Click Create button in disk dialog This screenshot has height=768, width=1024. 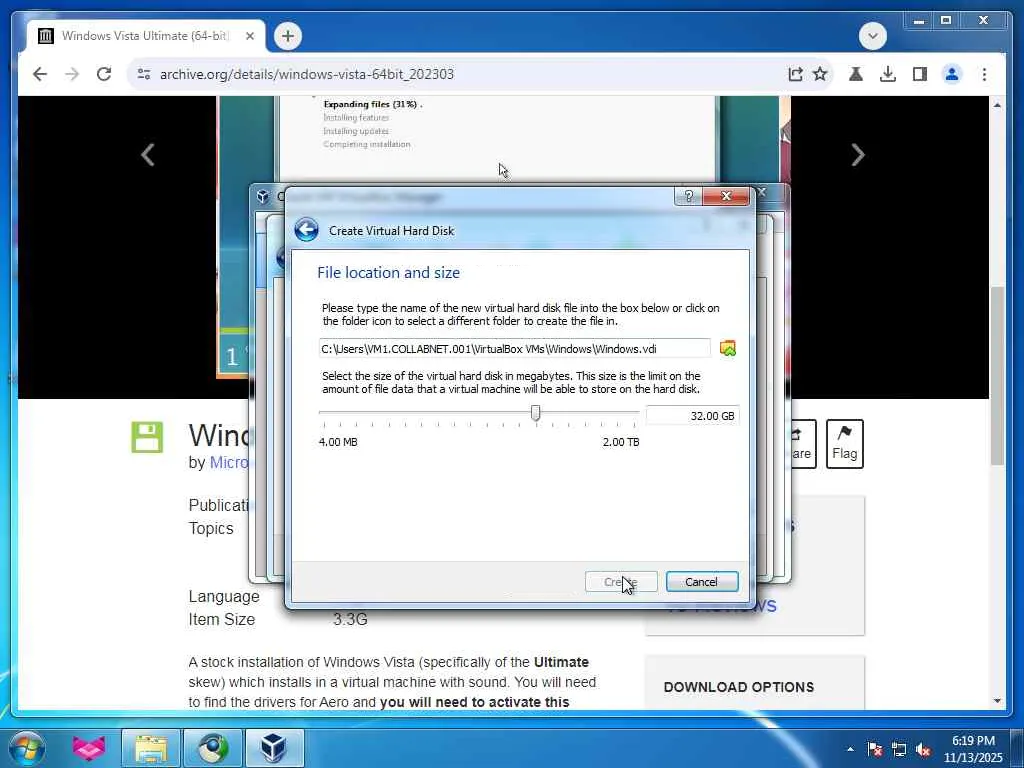point(621,581)
